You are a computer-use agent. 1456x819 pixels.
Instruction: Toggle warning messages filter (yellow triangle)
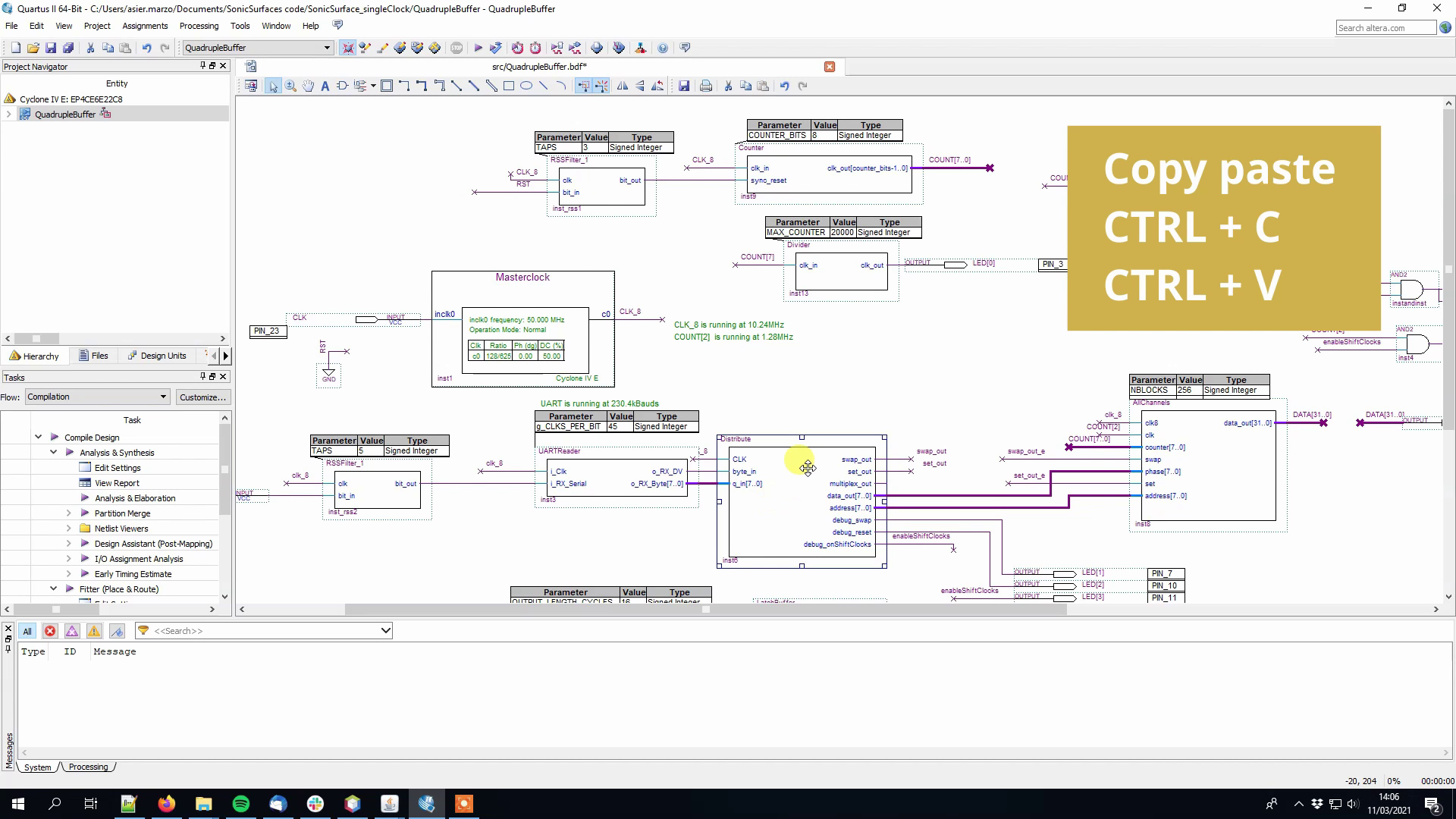tap(94, 631)
